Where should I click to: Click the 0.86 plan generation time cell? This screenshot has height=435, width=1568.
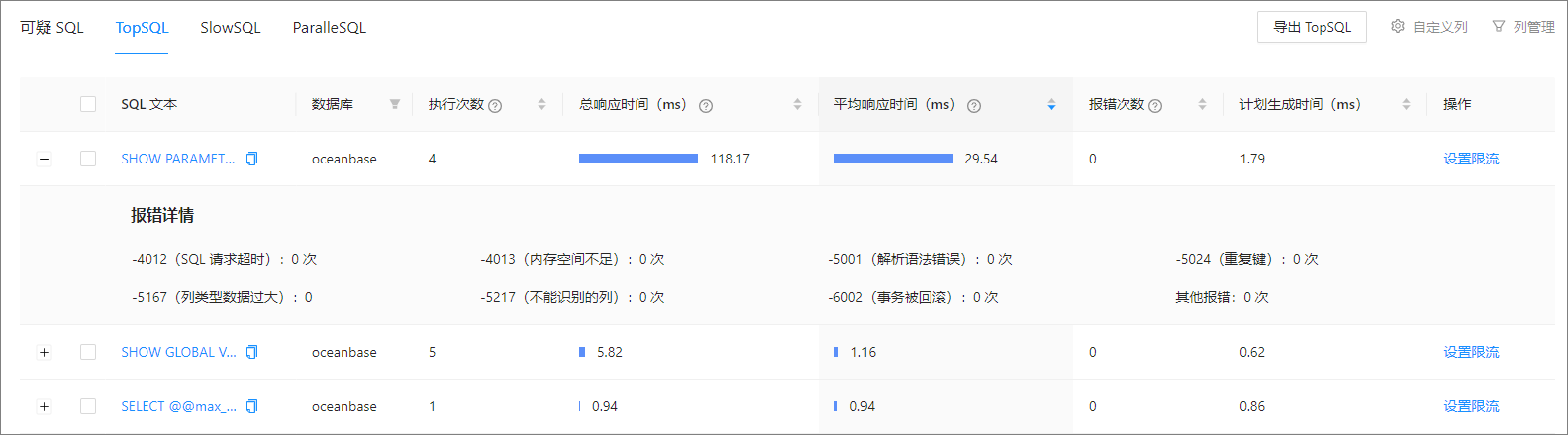1252,406
